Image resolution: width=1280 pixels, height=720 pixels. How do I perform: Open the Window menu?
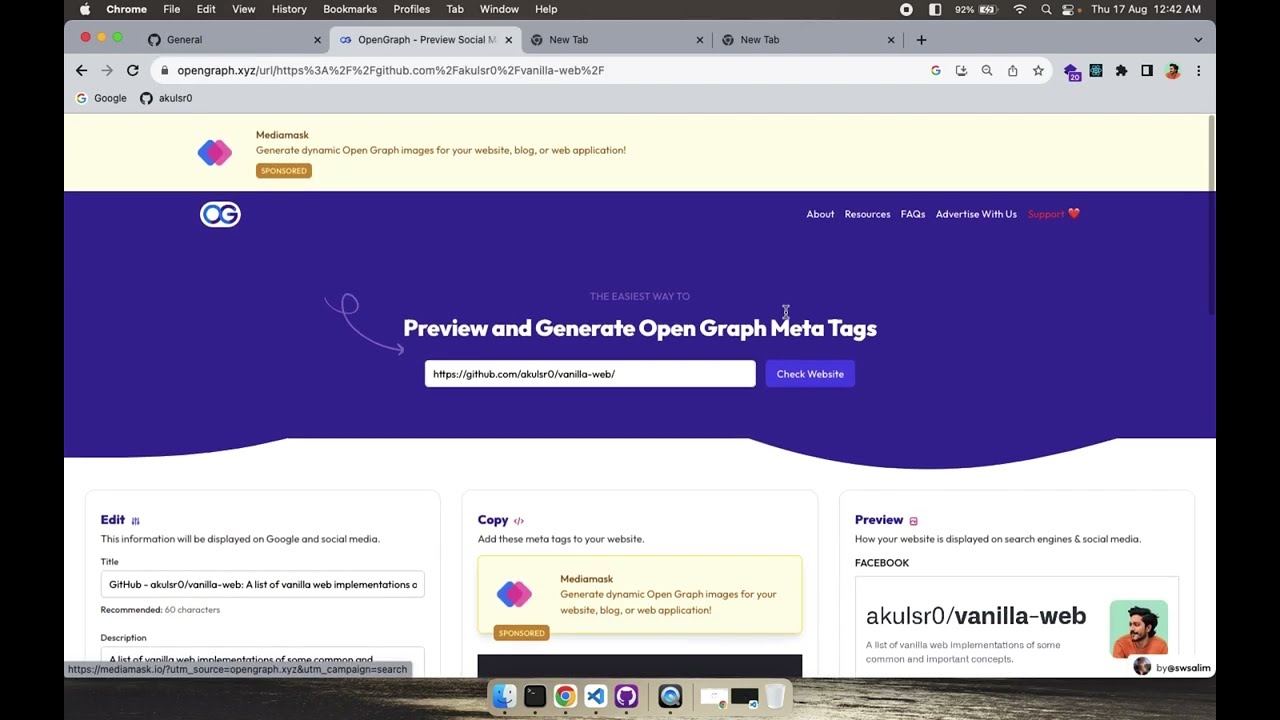coord(499,9)
